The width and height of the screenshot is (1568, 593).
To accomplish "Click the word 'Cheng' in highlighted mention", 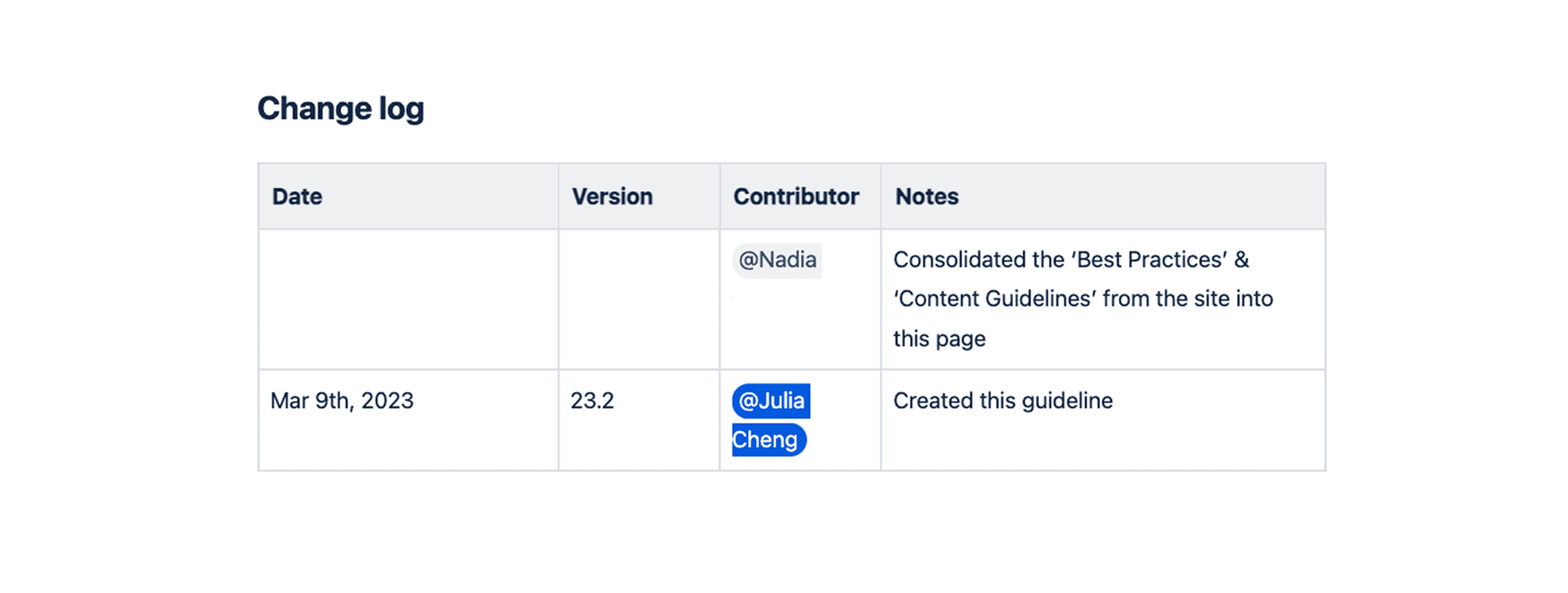I will pyautogui.click(x=765, y=440).
